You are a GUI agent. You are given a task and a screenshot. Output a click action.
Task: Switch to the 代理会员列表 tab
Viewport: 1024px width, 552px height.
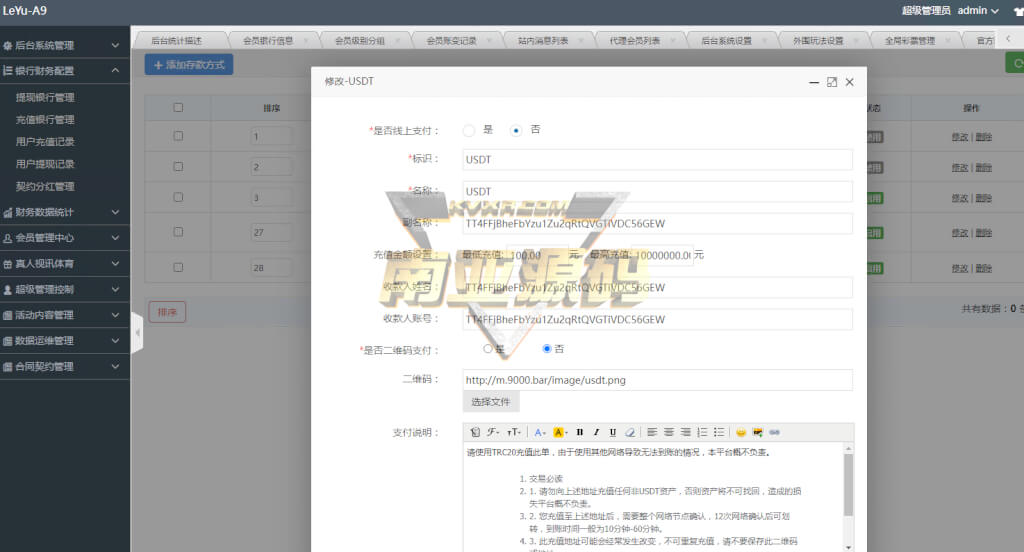tap(635, 41)
